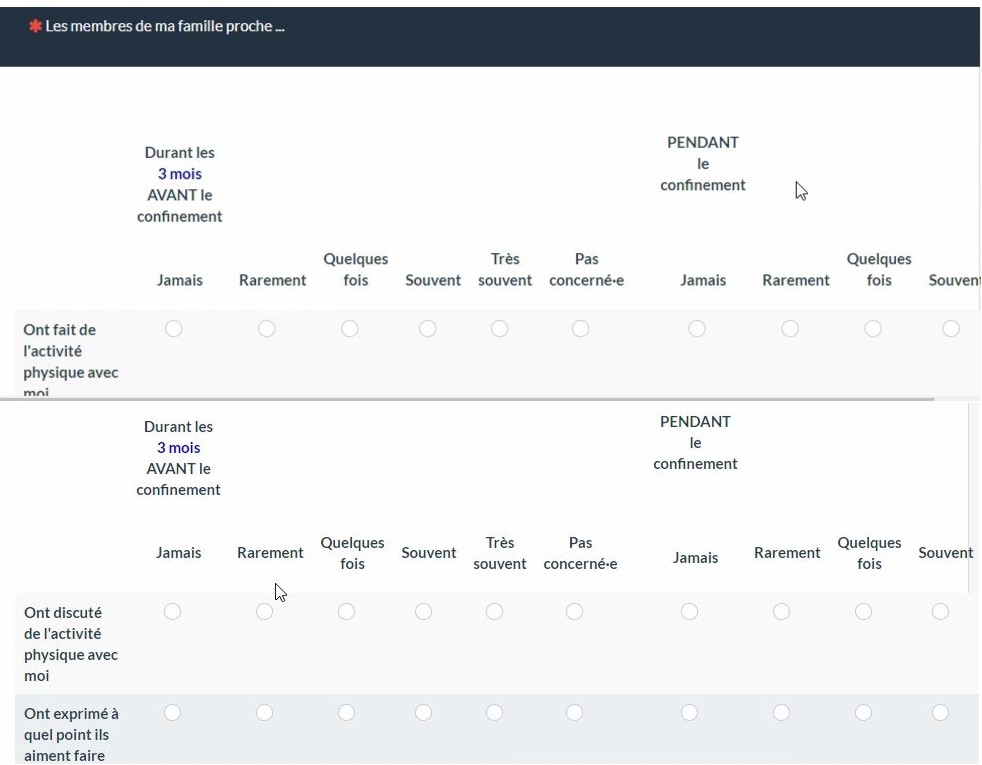Mark 'Quelques fois' during confinement in 'Ont discuté' row
The image size is (982, 765).
[864, 611]
